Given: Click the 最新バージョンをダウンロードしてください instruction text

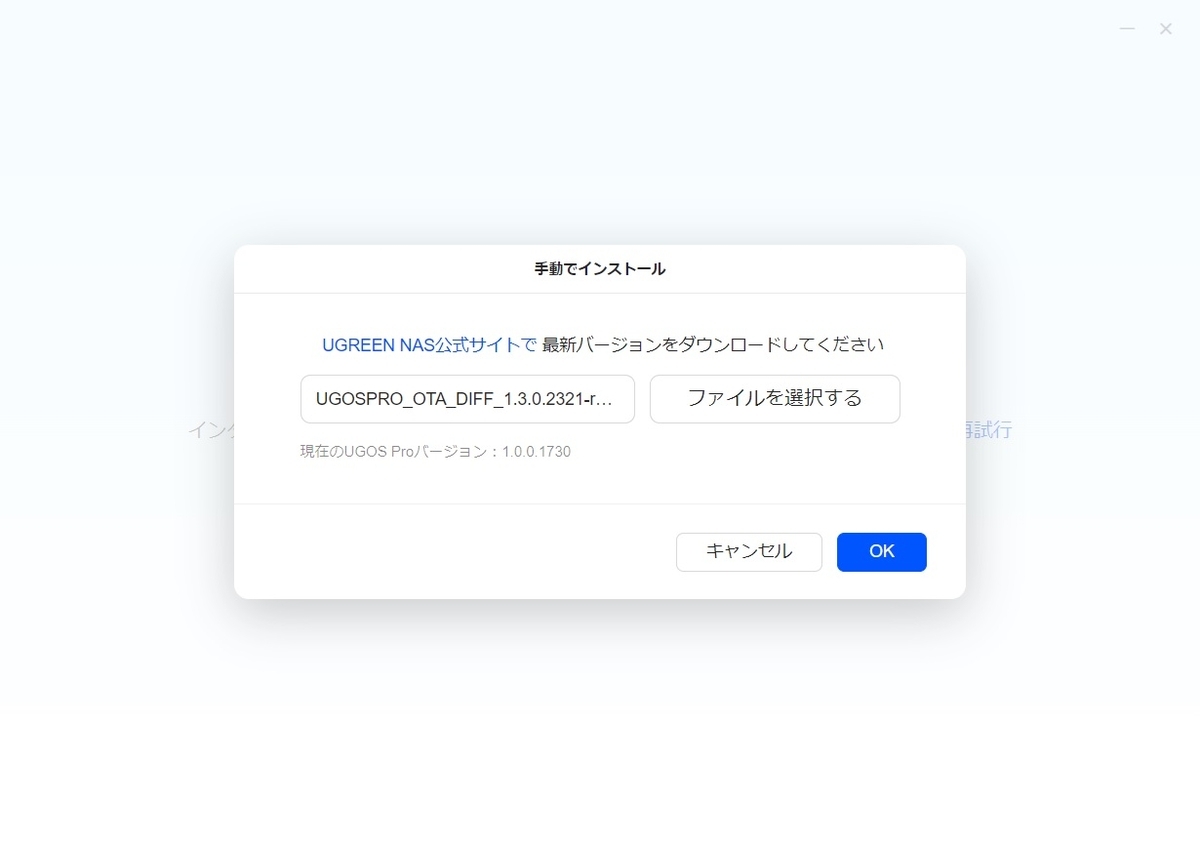Looking at the screenshot, I should pos(713,345).
